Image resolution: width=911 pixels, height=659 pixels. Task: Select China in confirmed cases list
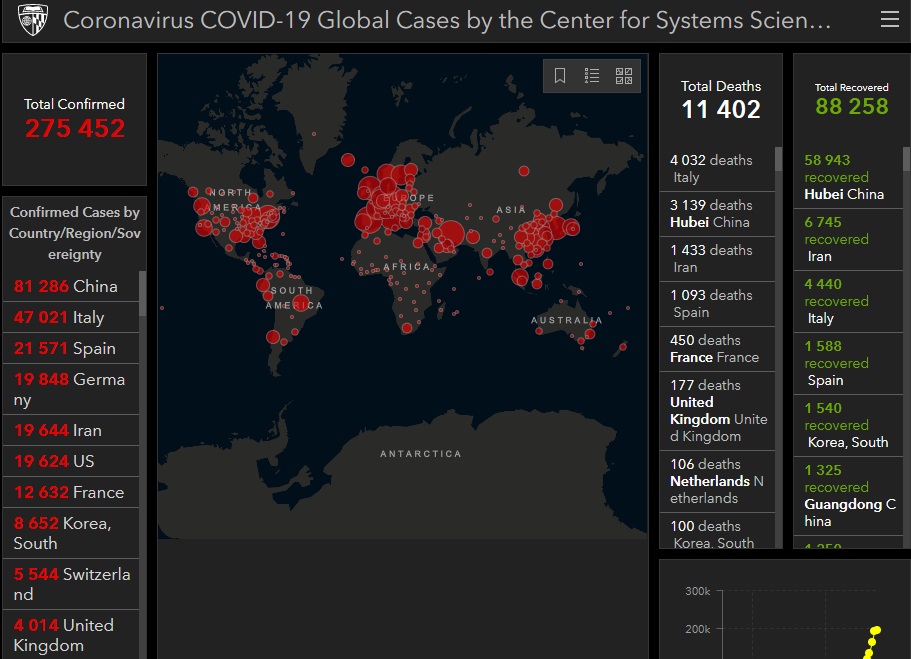tap(70, 286)
